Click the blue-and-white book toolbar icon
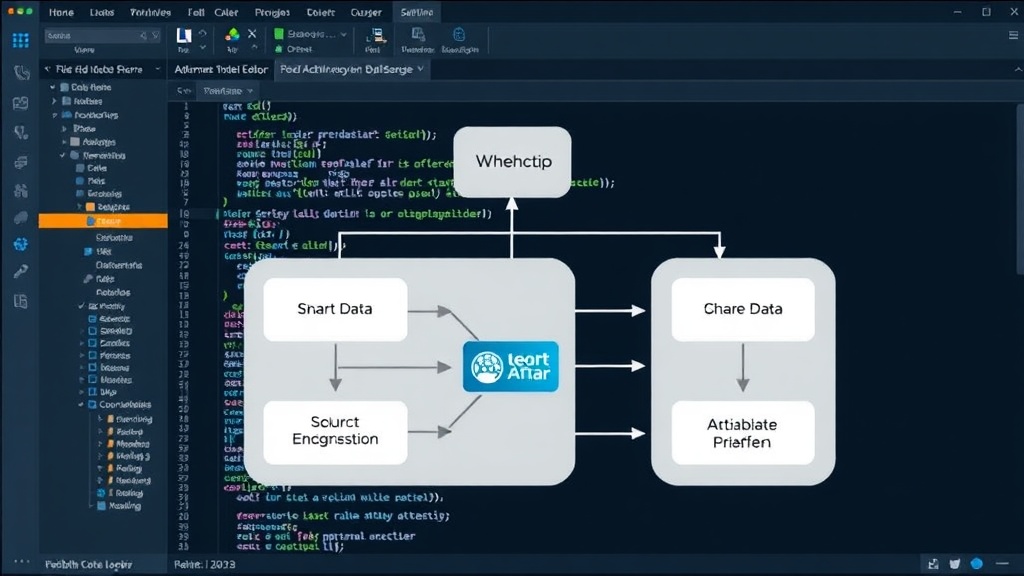 pyautogui.click(x=184, y=35)
